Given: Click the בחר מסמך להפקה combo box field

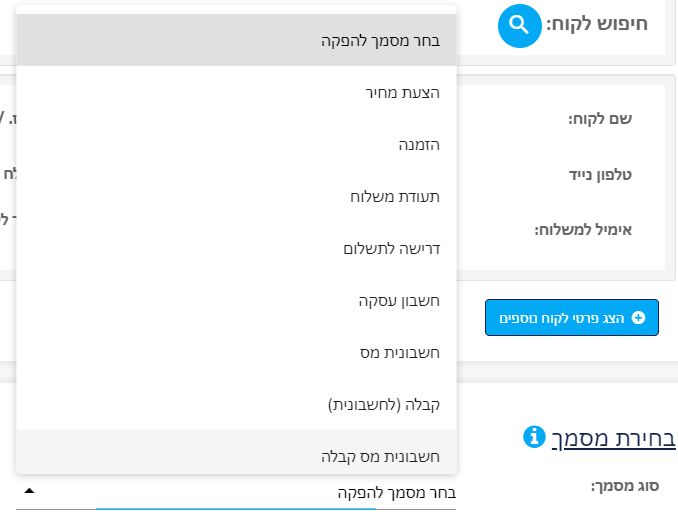Looking at the screenshot, I should (x=236, y=493).
